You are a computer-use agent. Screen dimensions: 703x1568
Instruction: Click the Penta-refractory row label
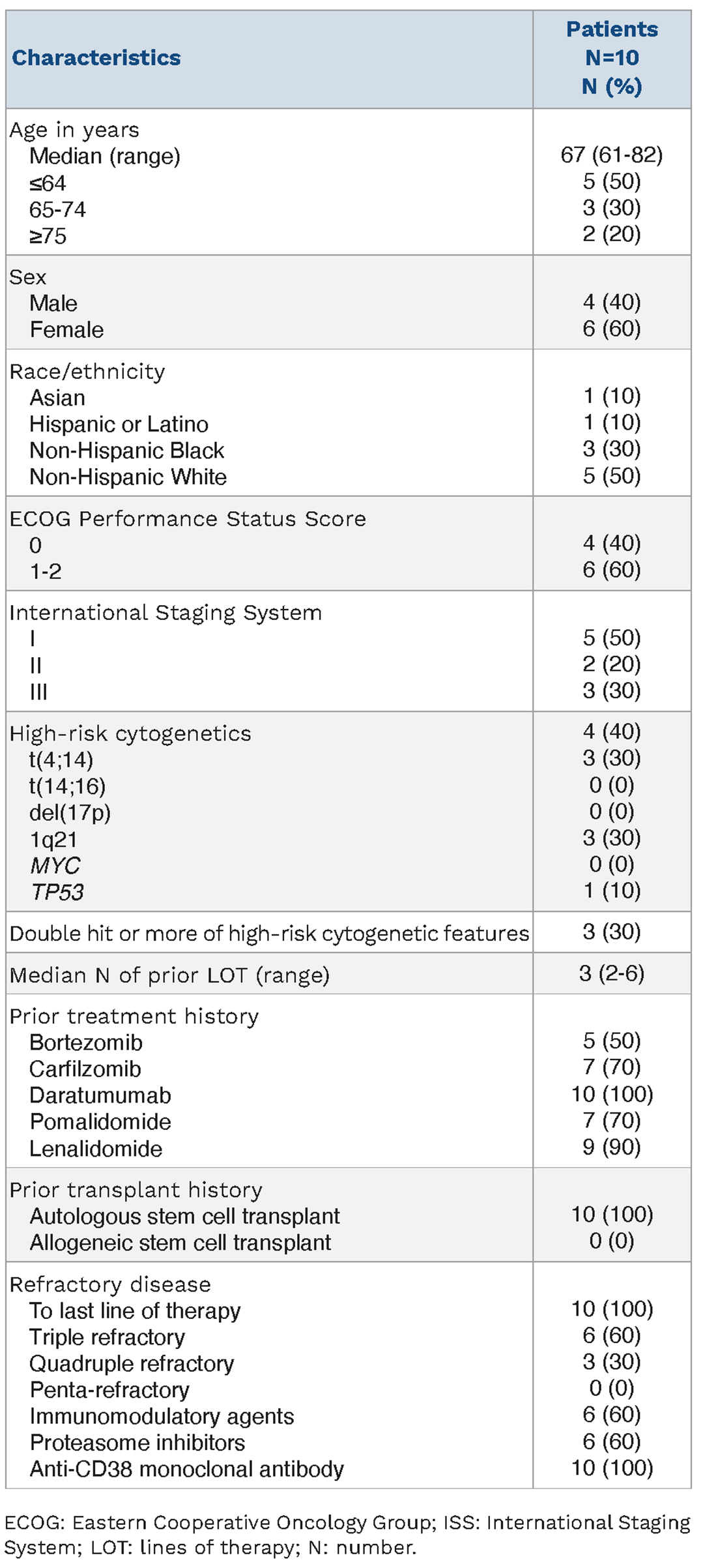(x=109, y=1390)
